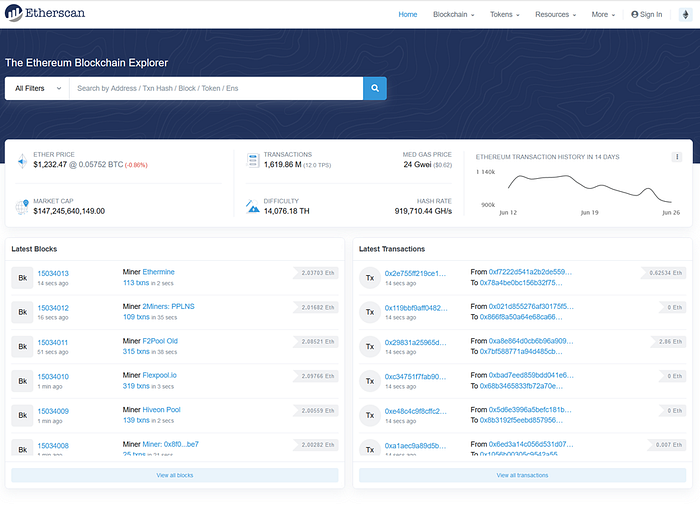This screenshot has height=511, width=700.
Task: Open miner Ethermine link
Action: tap(159, 272)
